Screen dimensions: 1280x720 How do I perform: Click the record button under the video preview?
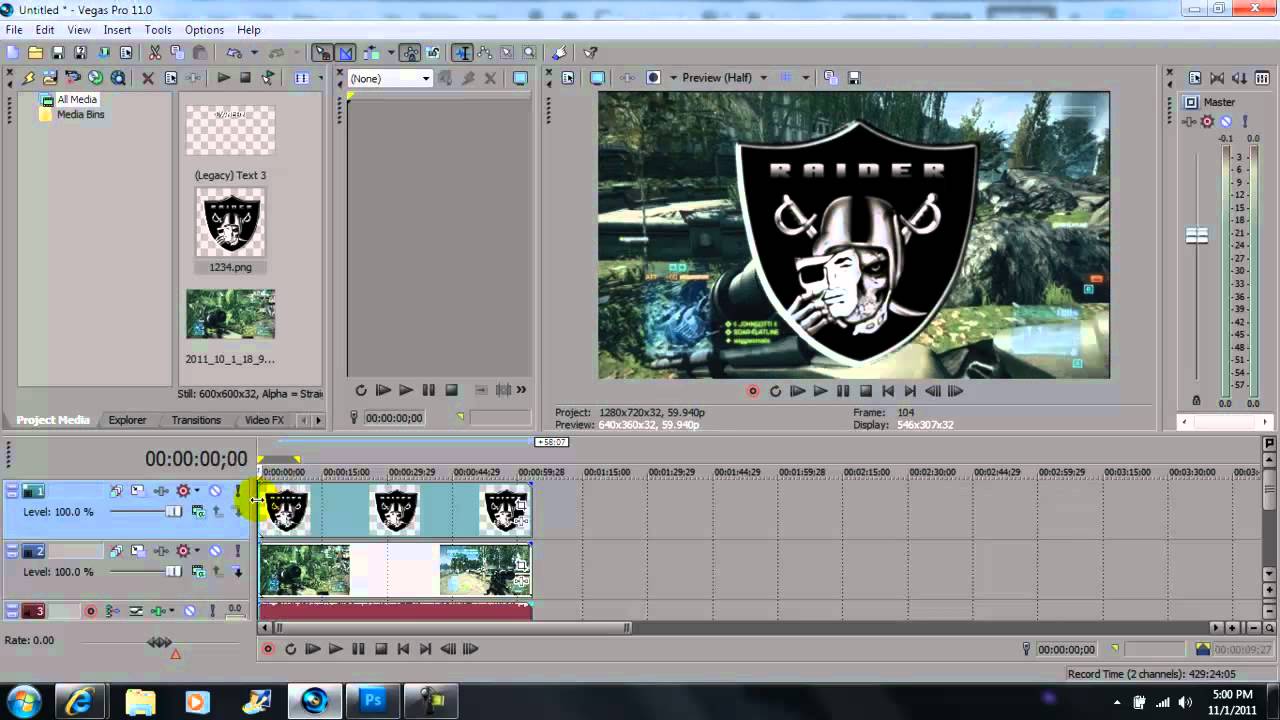(753, 391)
